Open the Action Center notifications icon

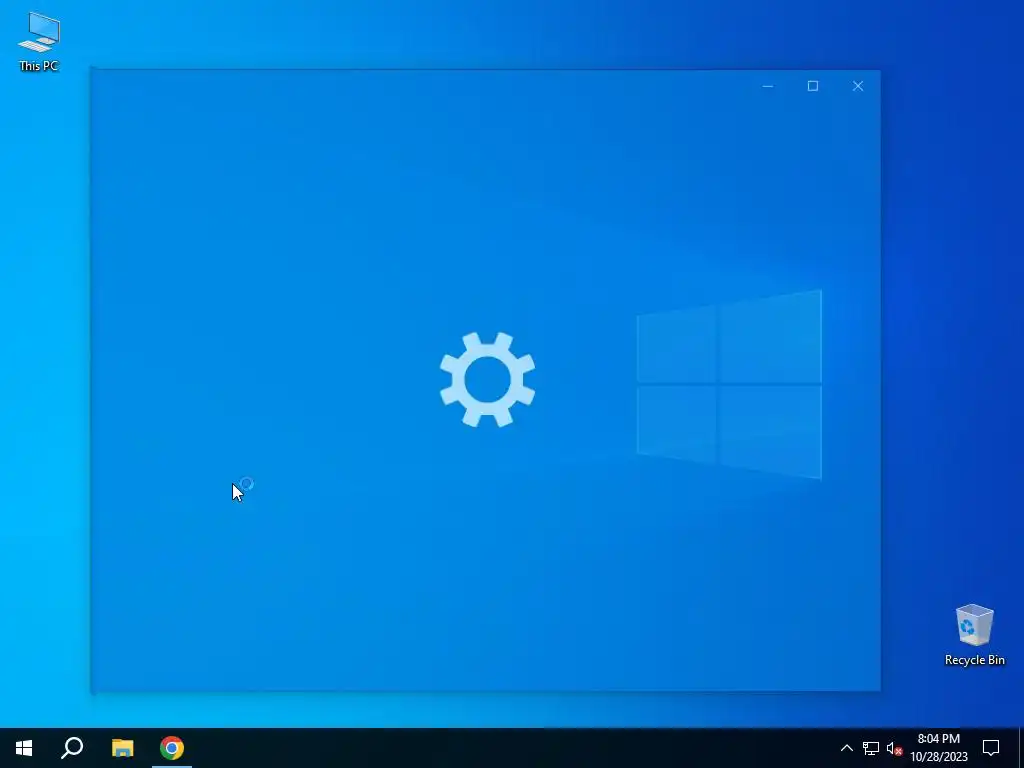(991, 748)
